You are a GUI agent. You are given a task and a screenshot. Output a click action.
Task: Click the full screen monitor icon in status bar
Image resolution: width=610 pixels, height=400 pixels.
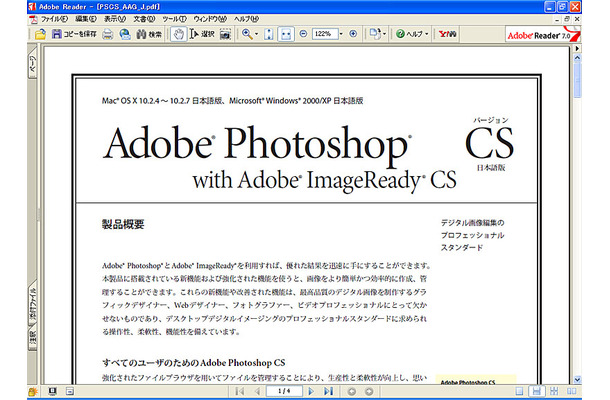53,391
